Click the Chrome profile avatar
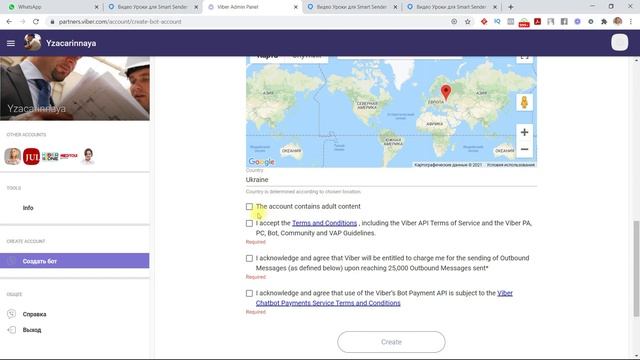 pyautogui.click(x=618, y=21)
